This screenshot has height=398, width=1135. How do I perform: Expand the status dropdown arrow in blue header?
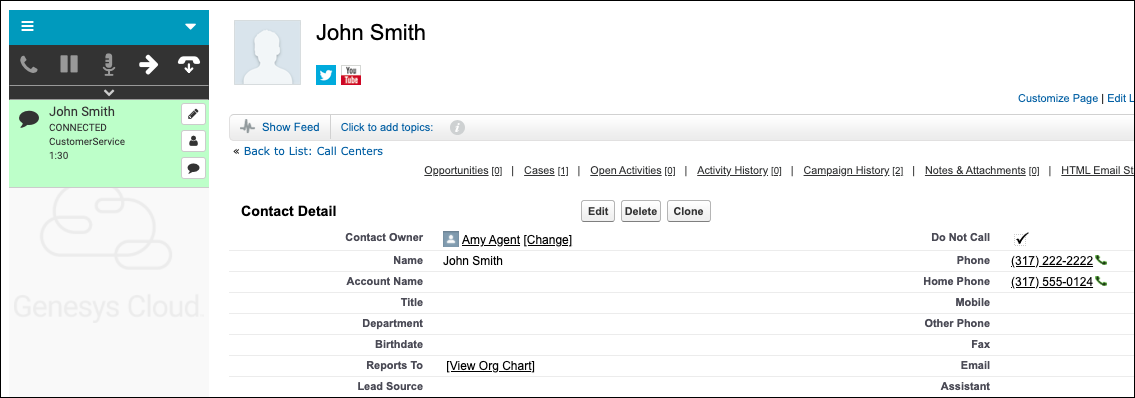(190, 27)
